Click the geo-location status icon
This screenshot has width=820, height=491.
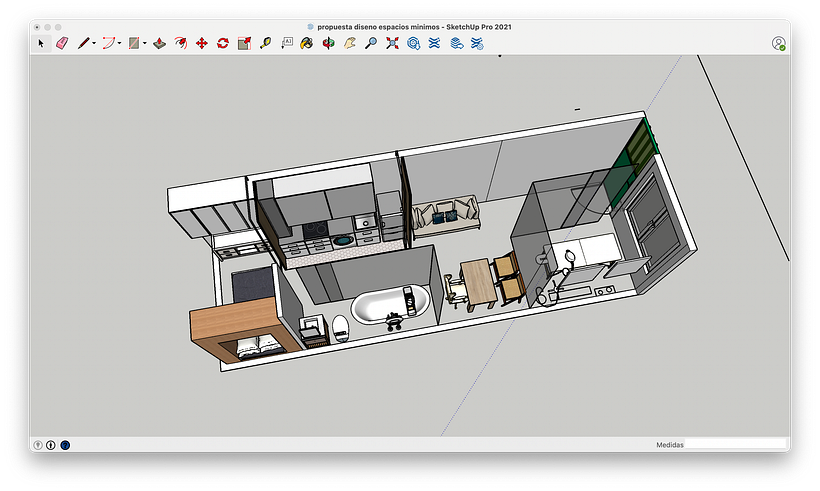pyautogui.click(x=38, y=445)
